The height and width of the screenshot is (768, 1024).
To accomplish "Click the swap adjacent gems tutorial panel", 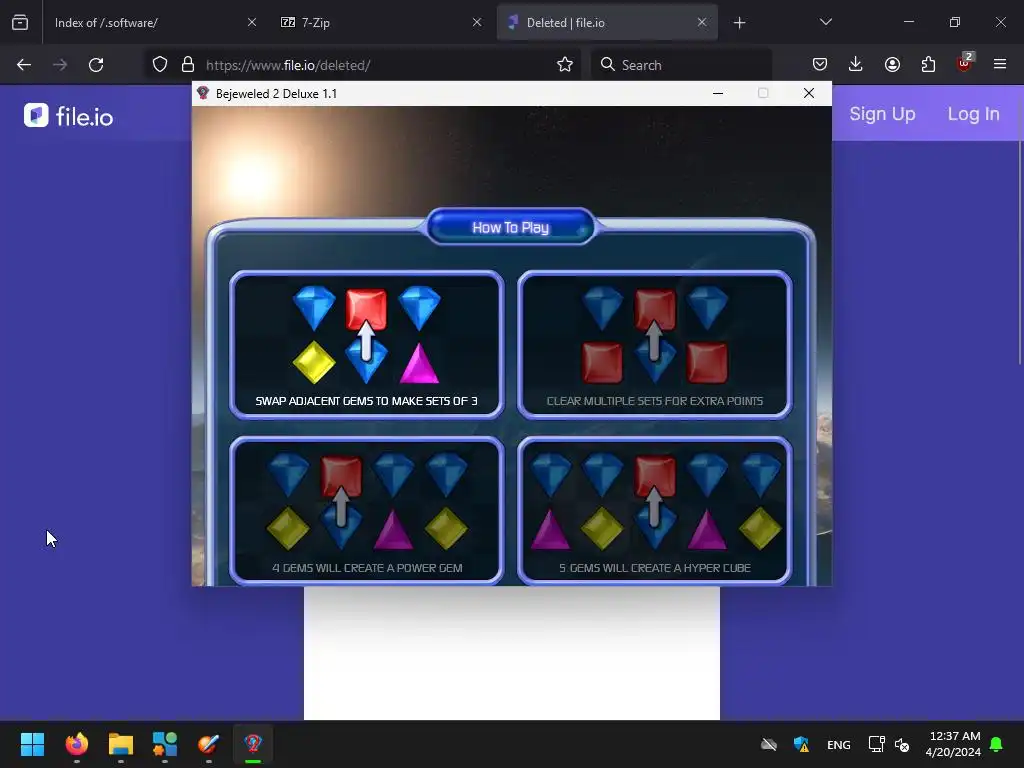I will (x=366, y=345).
